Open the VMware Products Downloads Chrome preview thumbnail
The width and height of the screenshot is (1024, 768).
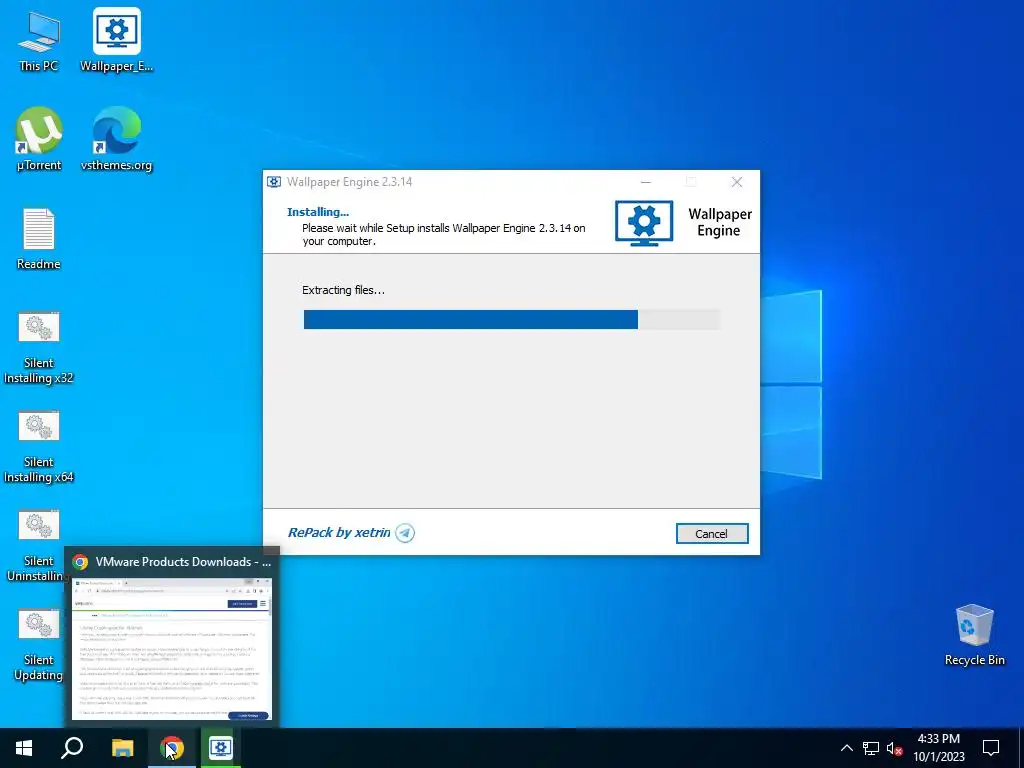tap(172, 650)
